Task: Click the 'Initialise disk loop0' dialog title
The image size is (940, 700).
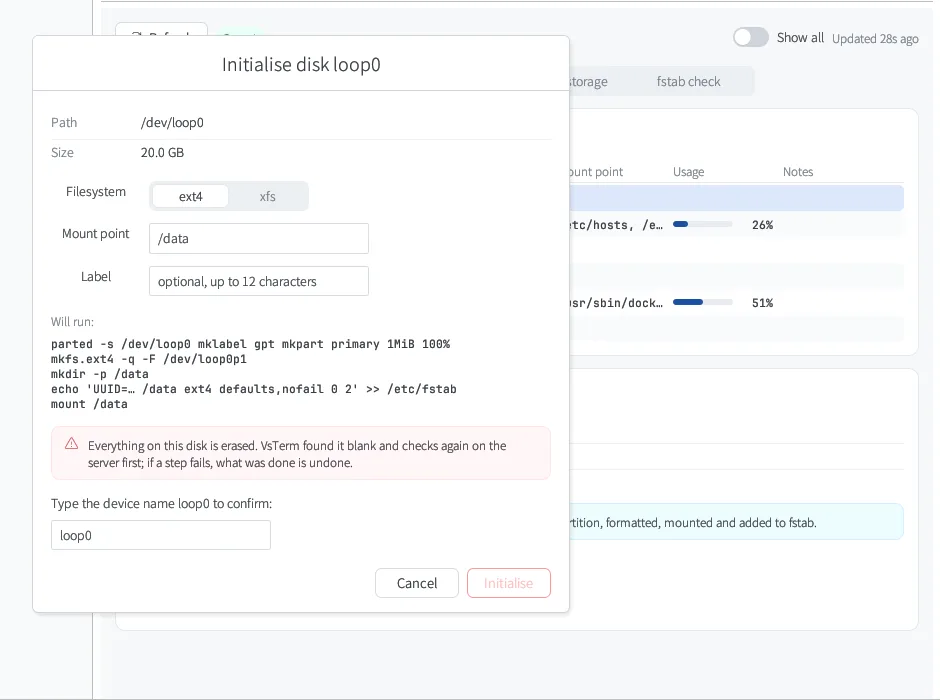Action: [301, 65]
